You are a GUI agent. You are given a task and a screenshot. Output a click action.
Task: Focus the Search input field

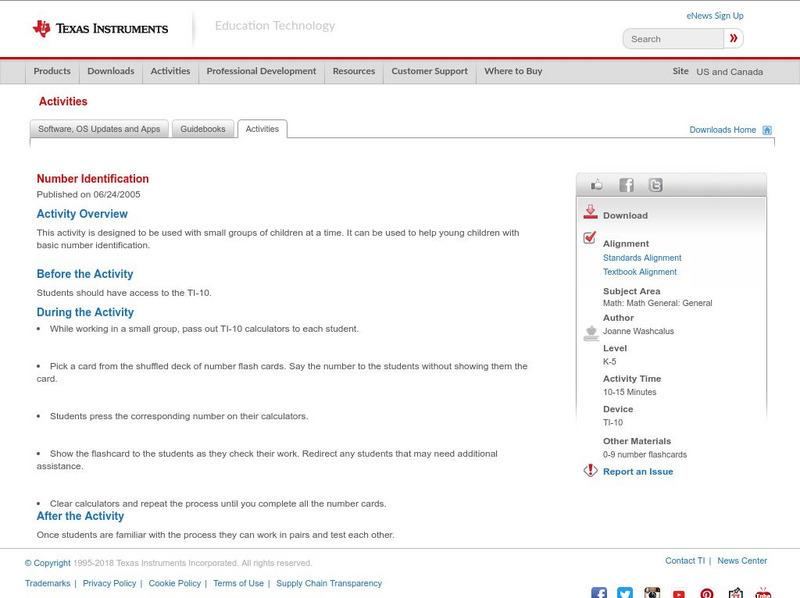[673, 39]
